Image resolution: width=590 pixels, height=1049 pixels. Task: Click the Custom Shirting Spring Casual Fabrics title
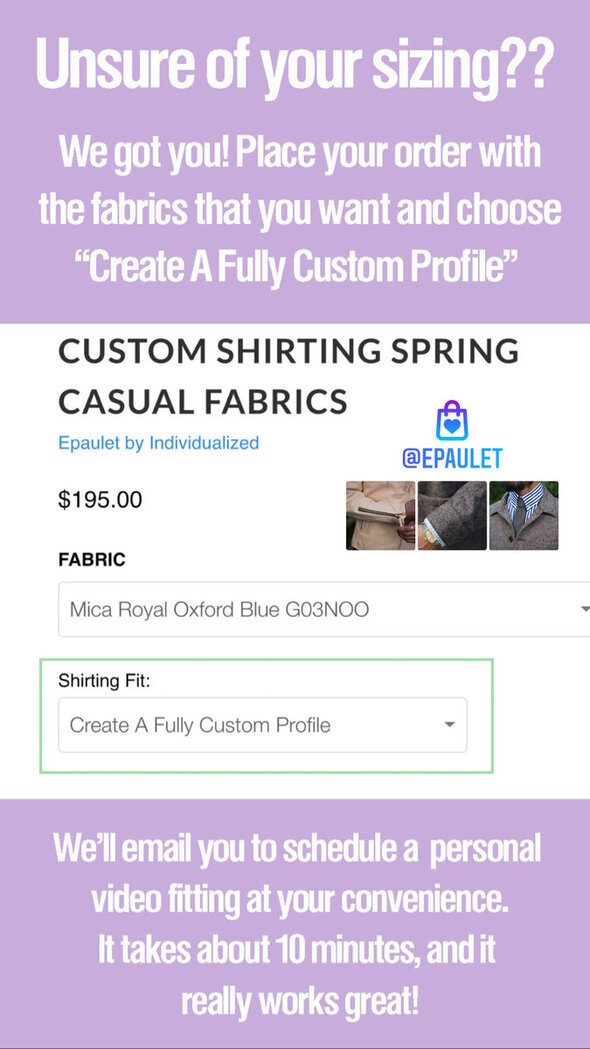point(288,377)
